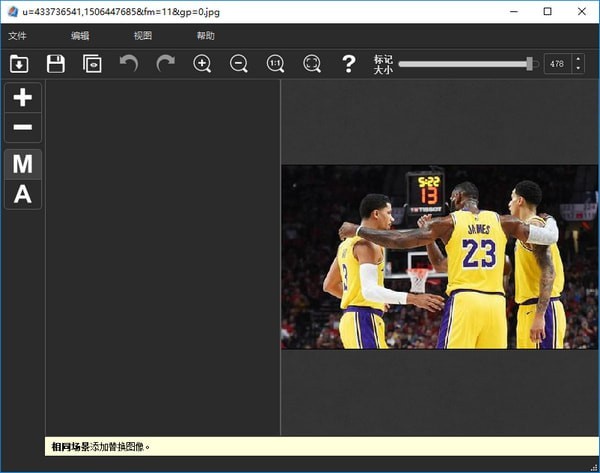The image size is (600, 473).
Task: Undo the last action
Action: point(129,64)
